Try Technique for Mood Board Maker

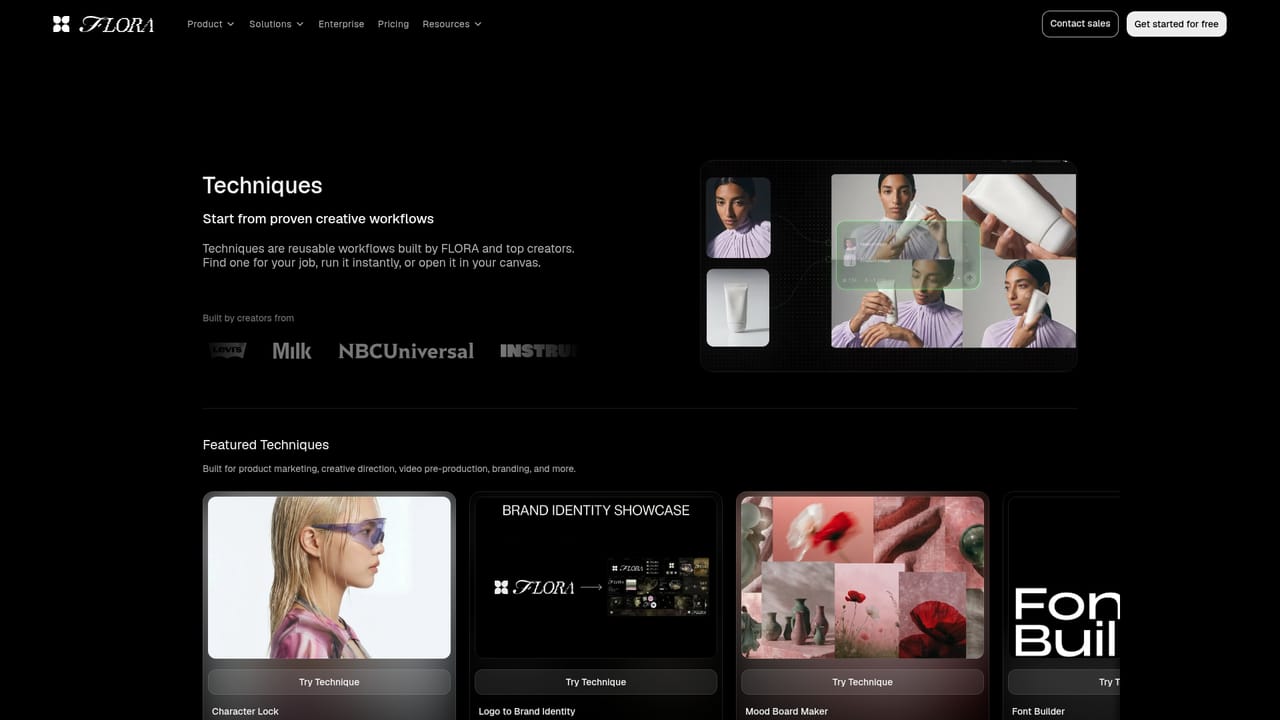coord(862,682)
